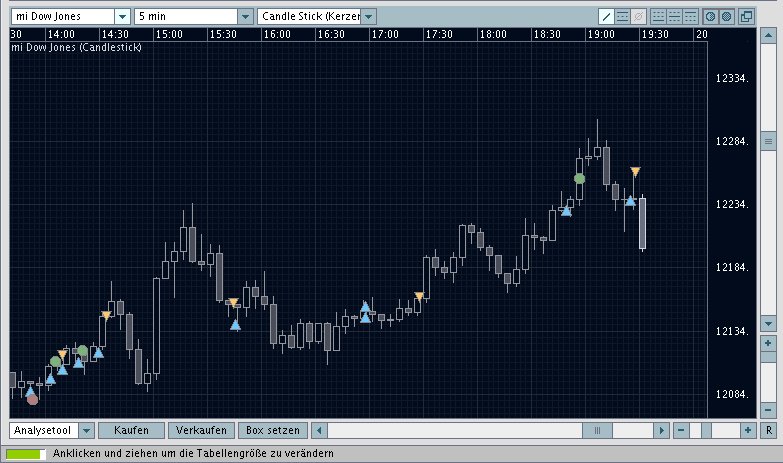Image resolution: width=783 pixels, height=463 pixels.
Task: Click the Box setzen button
Action: pyautogui.click(x=273, y=430)
